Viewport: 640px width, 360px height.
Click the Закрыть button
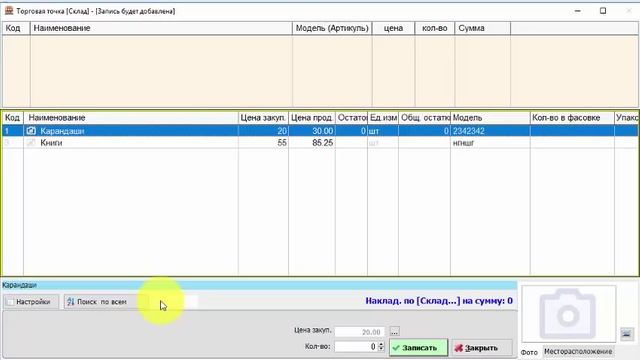tap(482, 348)
